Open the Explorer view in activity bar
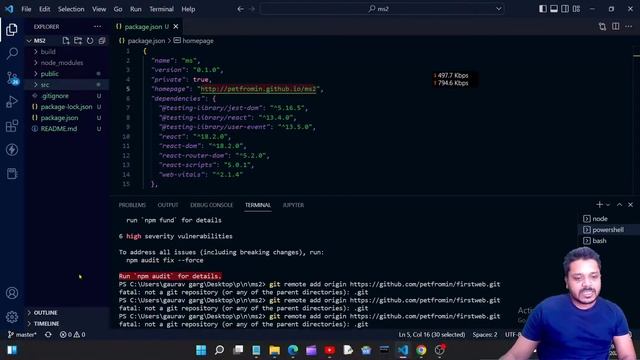Image resolution: width=640 pixels, height=360 pixels. (x=12, y=29)
